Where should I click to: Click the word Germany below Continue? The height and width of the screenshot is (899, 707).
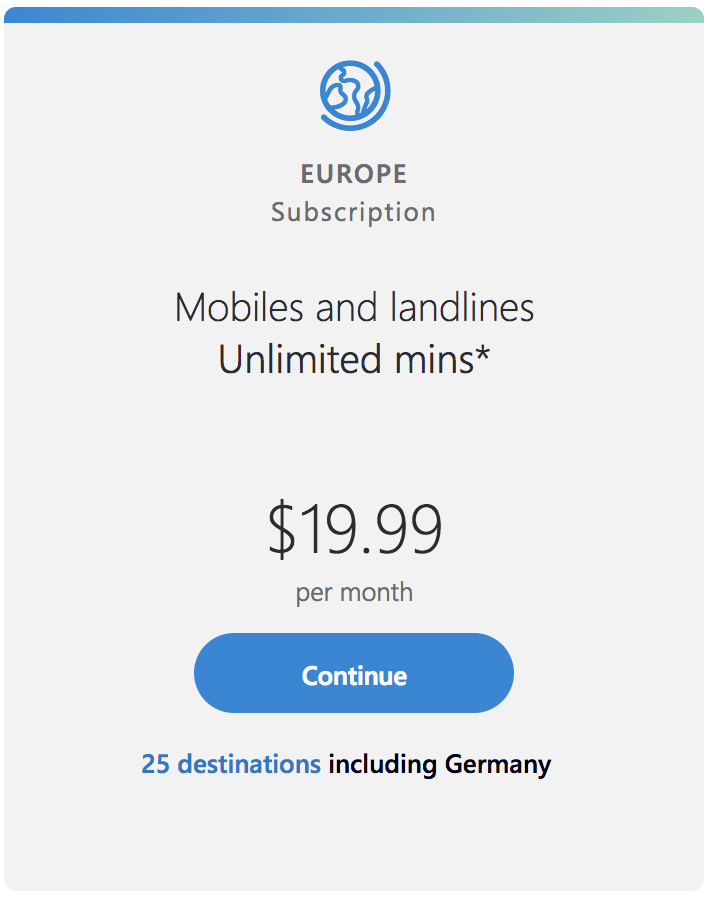point(498,765)
